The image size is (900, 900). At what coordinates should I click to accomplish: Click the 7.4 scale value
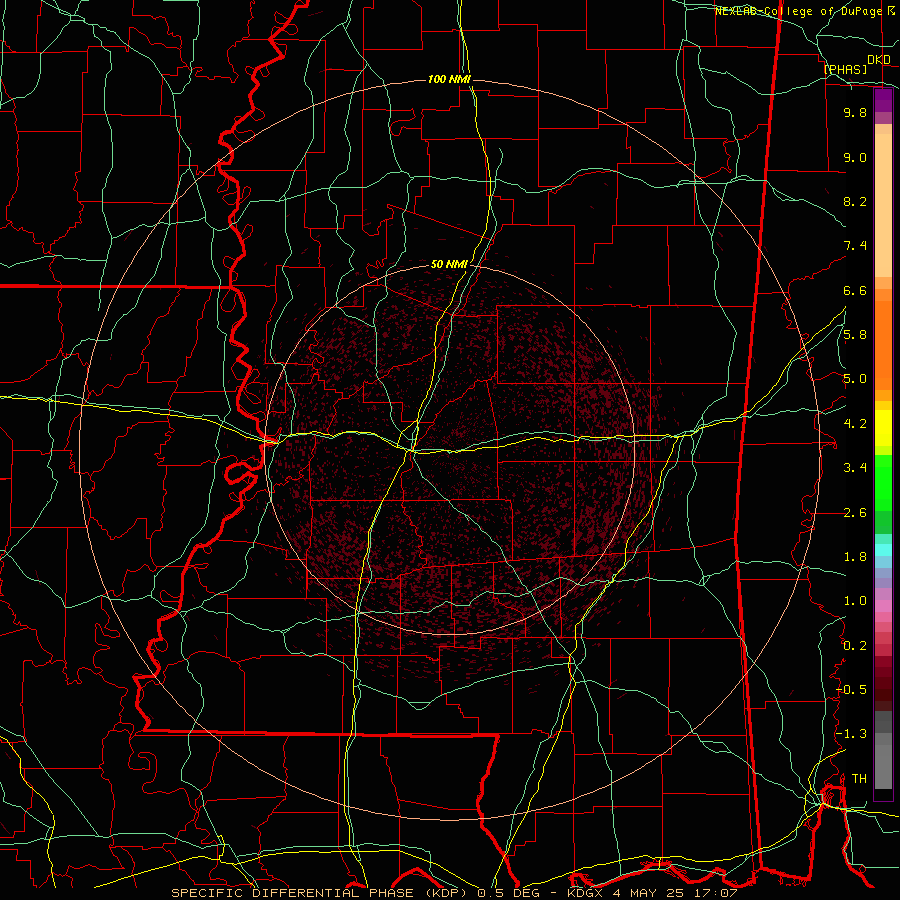pyautogui.click(x=855, y=246)
